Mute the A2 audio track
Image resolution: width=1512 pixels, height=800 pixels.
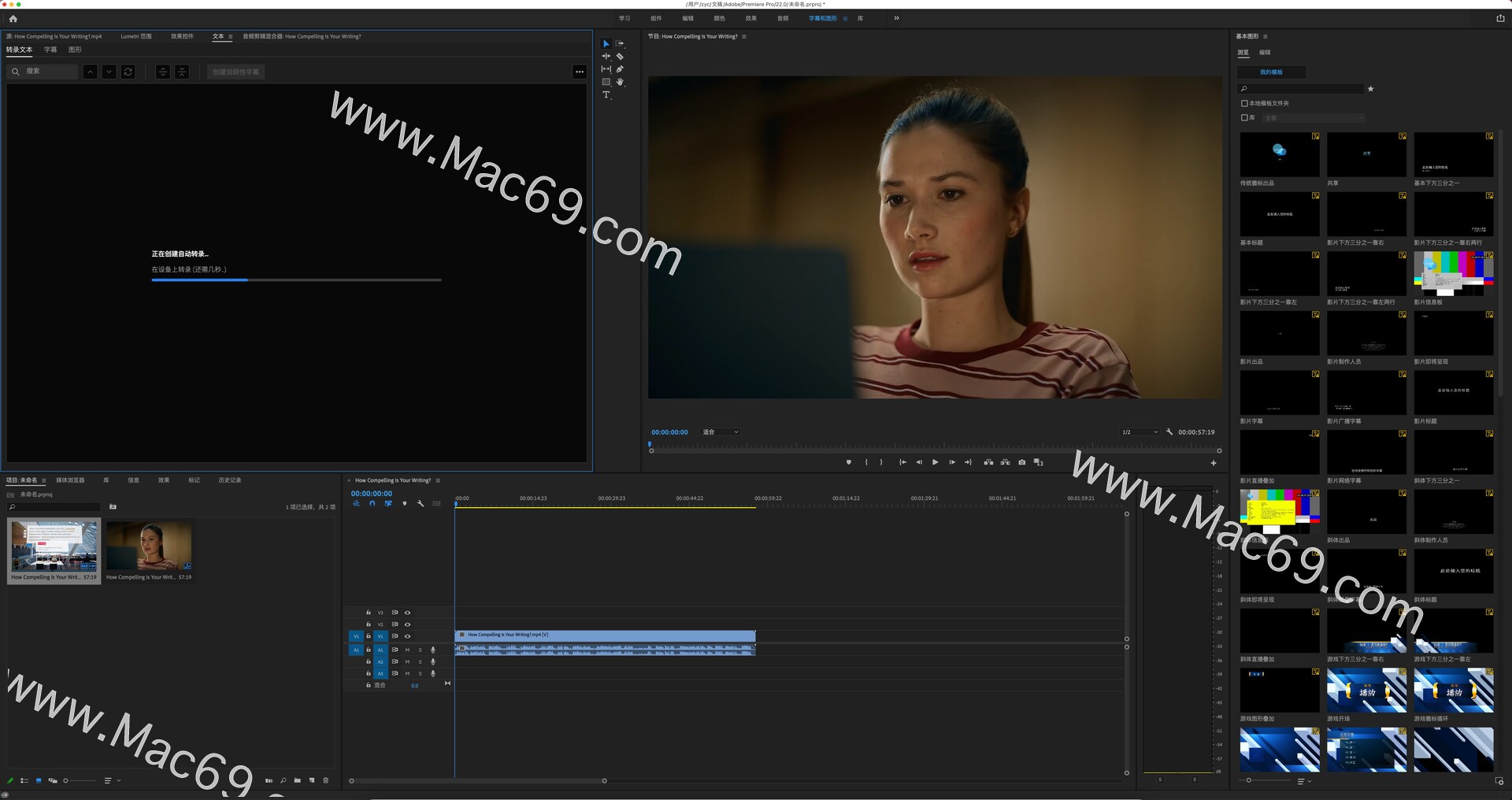pos(407,661)
